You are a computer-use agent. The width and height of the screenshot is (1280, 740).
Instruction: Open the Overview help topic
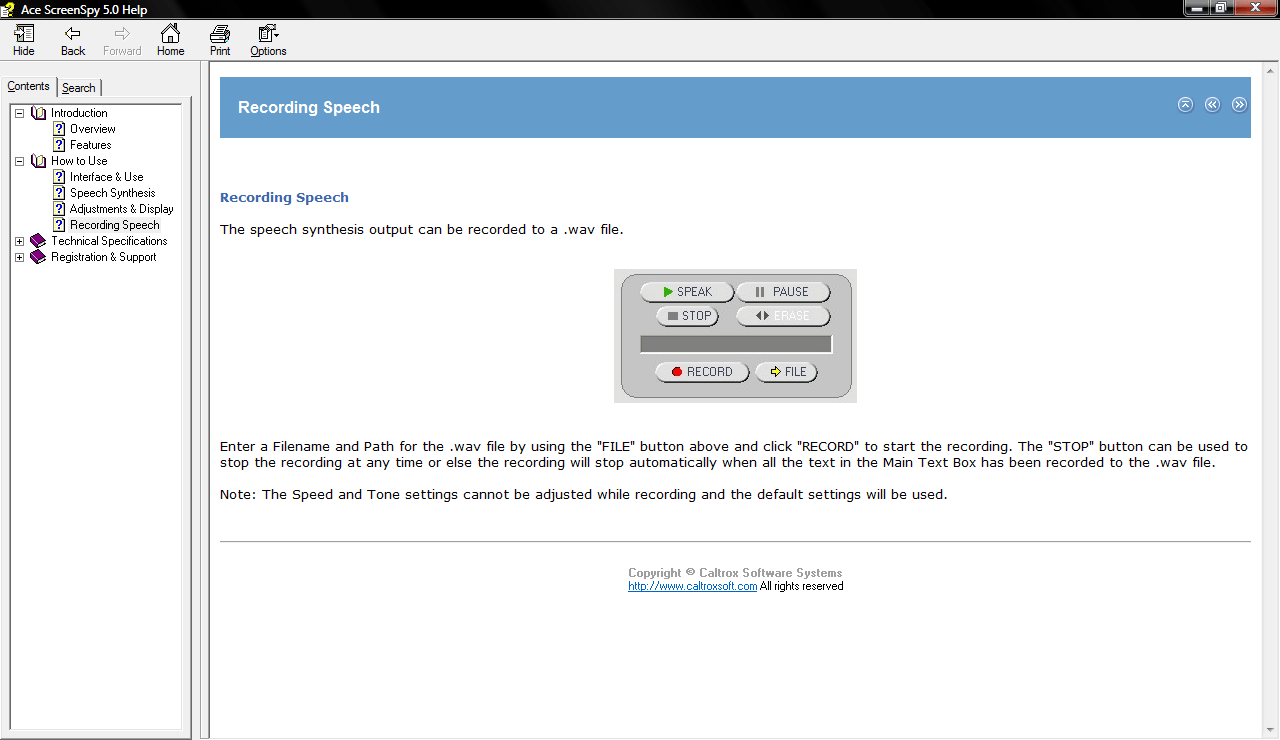click(x=93, y=129)
